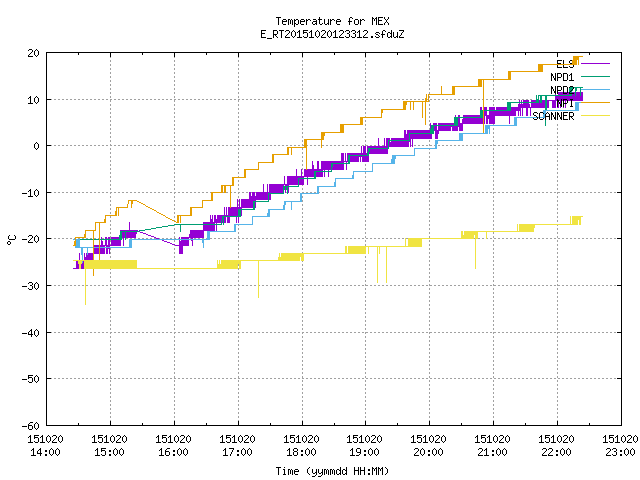
Task: Click the y-axis value 10
Action: coord(33,100)
